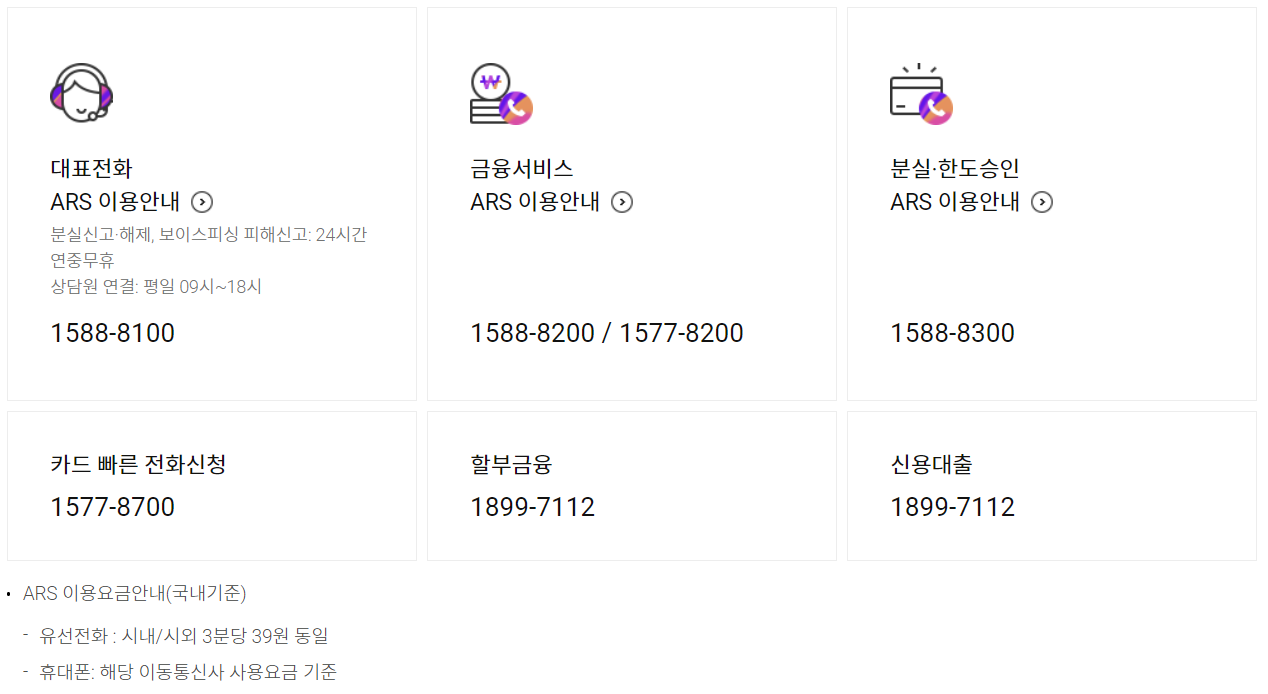The width and height of the screenshot is (1268, 694).
Task: Click the ARS 이용요금안내(국내기준) notice text
Action: click(135, 593)
